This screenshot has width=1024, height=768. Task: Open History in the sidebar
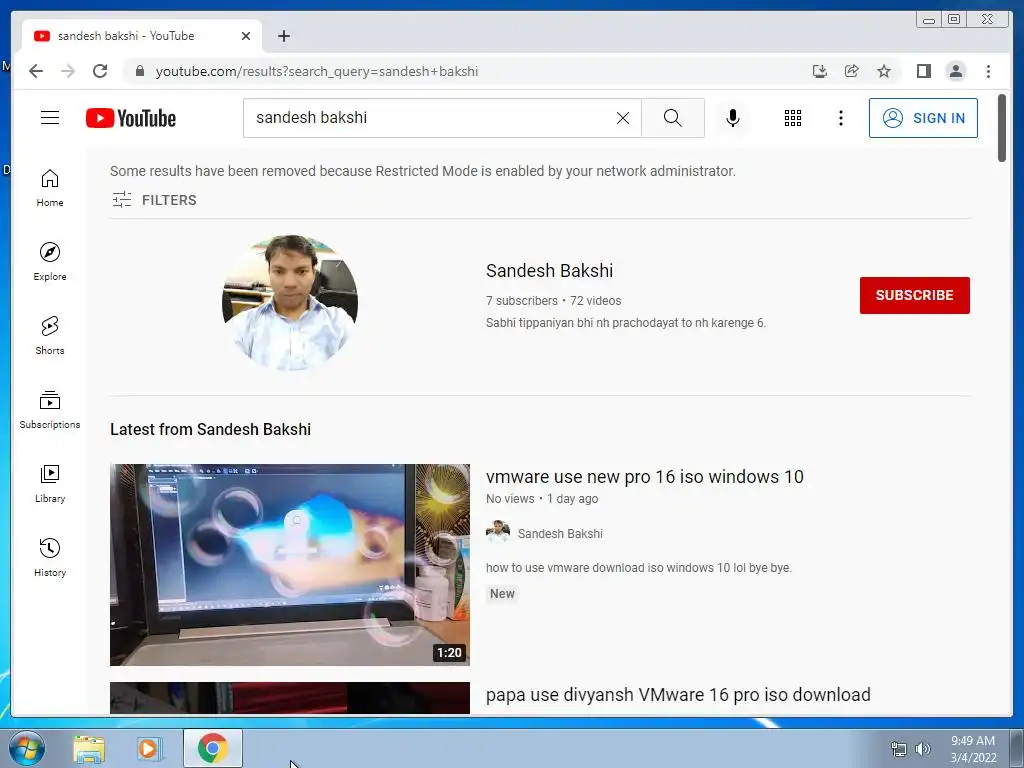[x=50, y=557]
